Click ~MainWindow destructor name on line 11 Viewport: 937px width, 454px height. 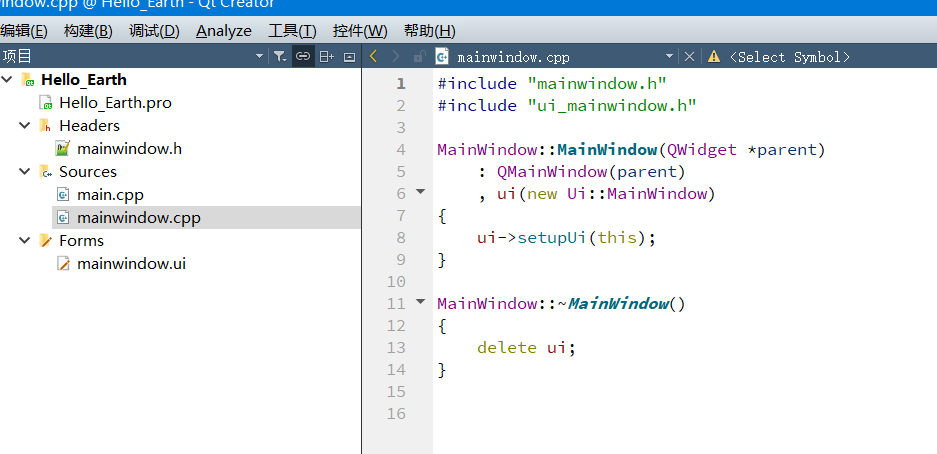612,304
